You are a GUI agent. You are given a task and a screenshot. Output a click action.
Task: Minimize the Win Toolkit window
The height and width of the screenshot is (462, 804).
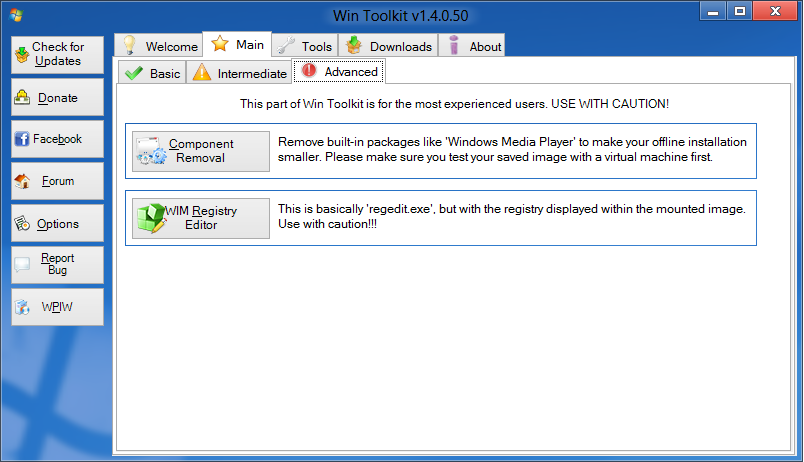(x=713, y=11)
